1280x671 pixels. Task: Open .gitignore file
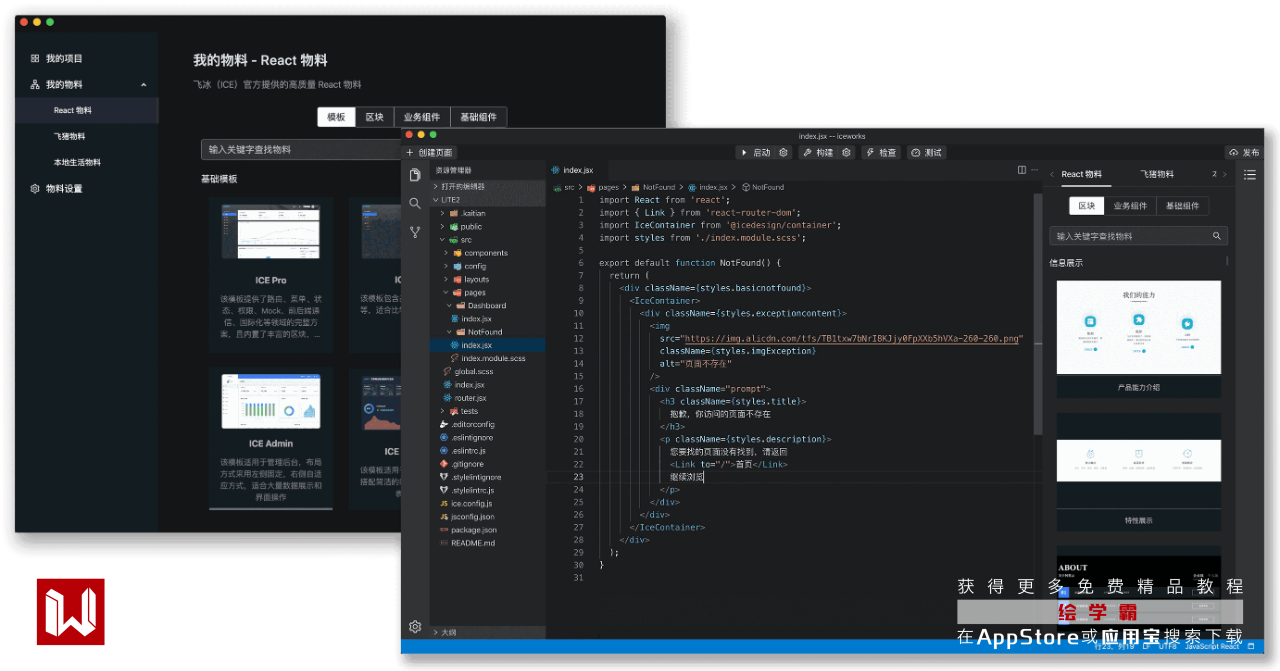488,464
